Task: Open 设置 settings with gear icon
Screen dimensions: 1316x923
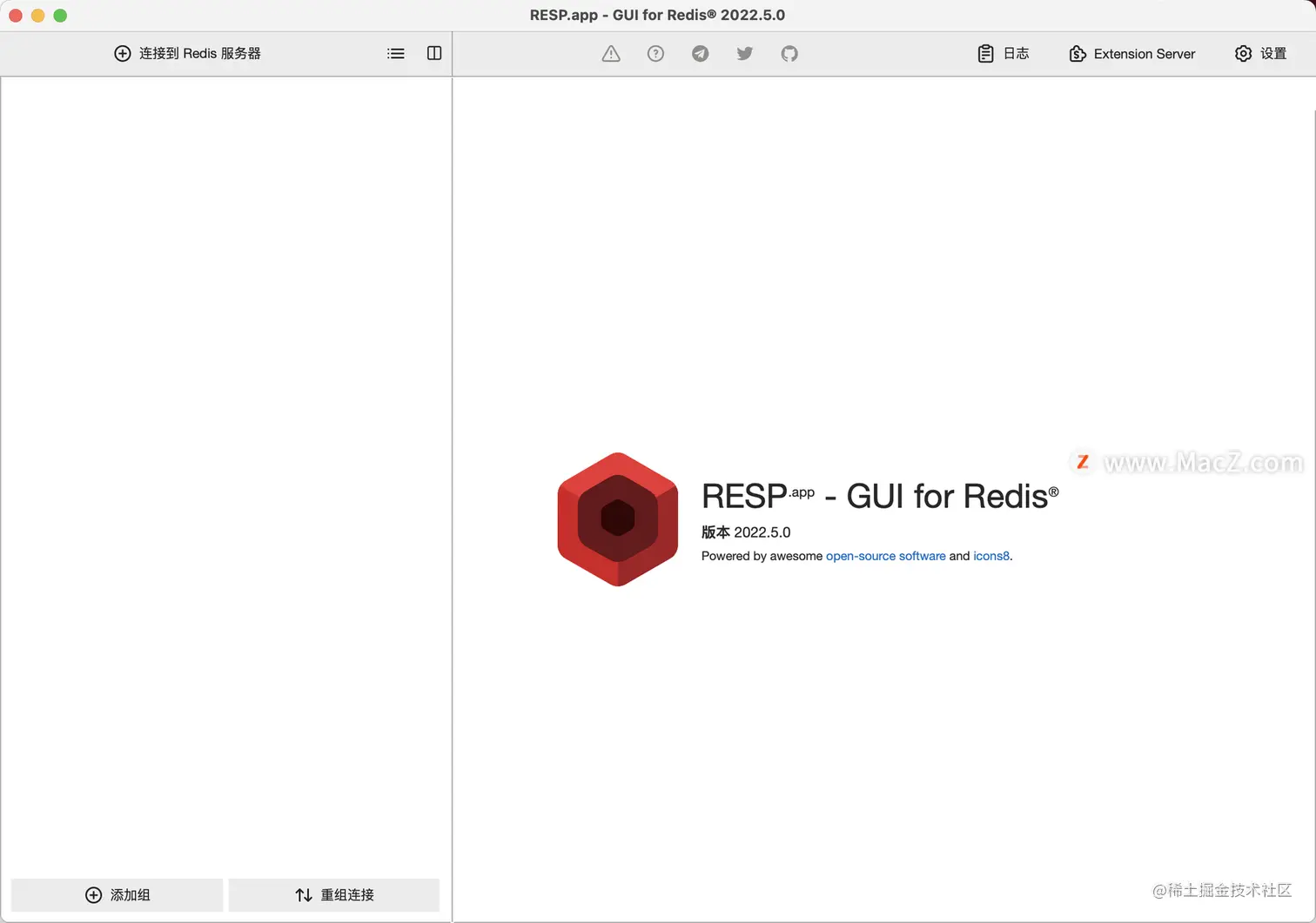Action: (x=1260, y=54)
